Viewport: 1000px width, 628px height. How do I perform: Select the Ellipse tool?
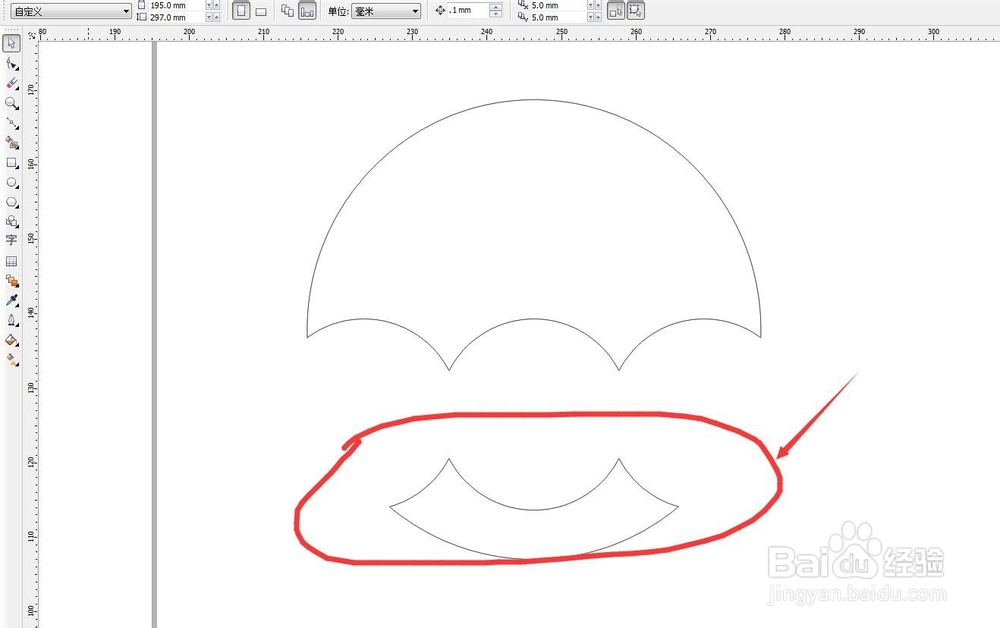click(x=11, y=182)
